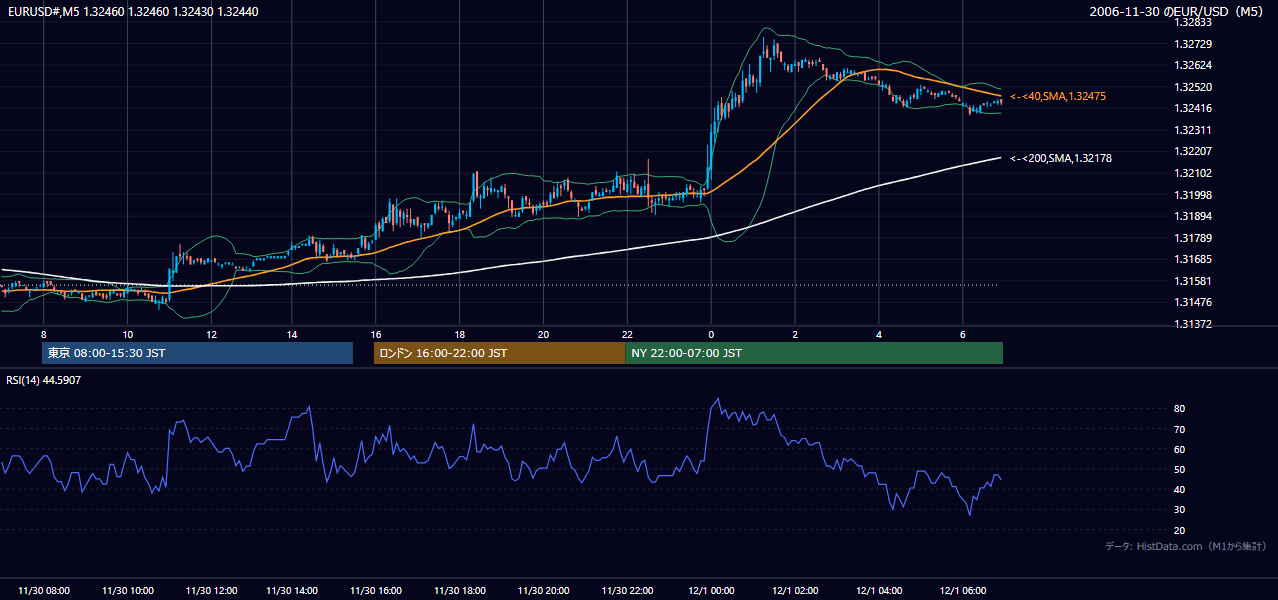Click price axis value 1.31581
1278x600 pixels.
tap(1194, 281)
